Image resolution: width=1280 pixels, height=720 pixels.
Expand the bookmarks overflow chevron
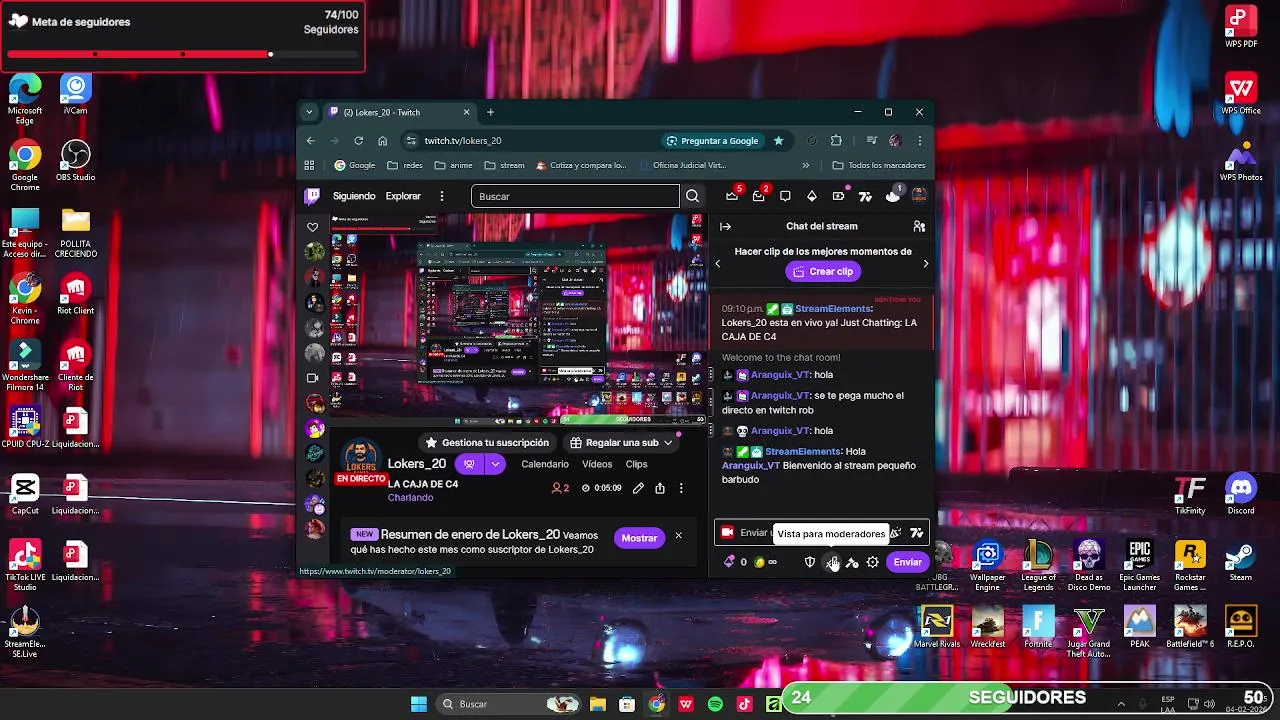[x=806, y=165]
